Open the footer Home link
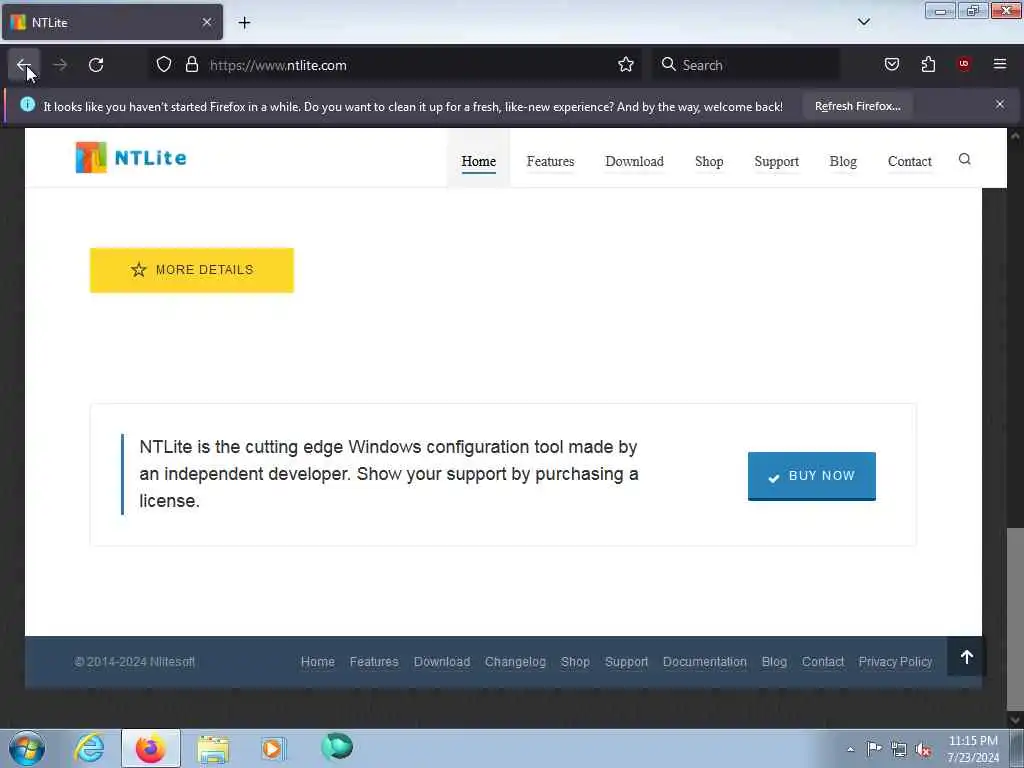This screenshot has width=1024, height=768. [x=317, y=662]
